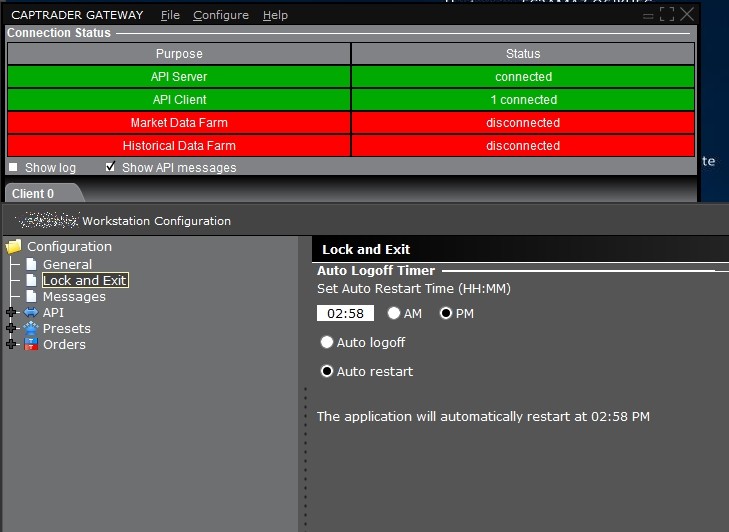Click the Historical Data Farm cell
Screen dimensions: 729x532
click(179, 146)
